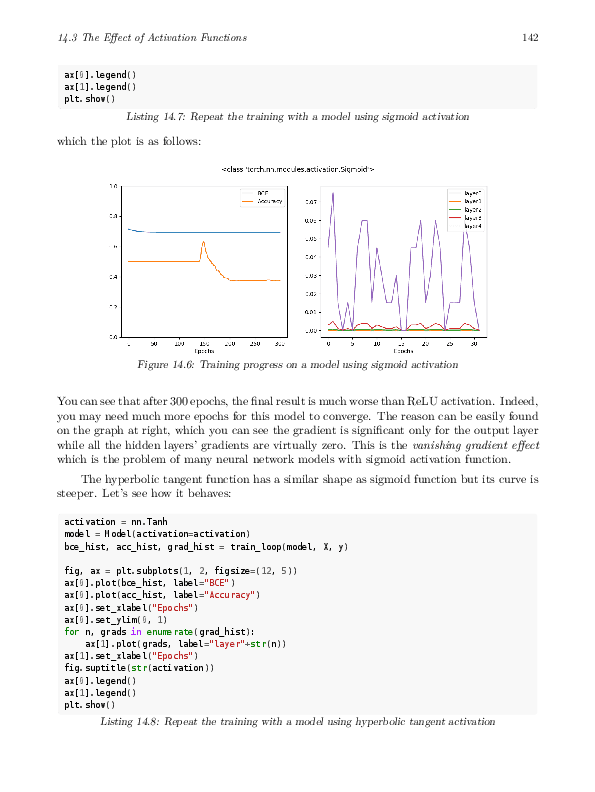Click the 'activation = nn.Tanh' code line

tap(116, 522)
